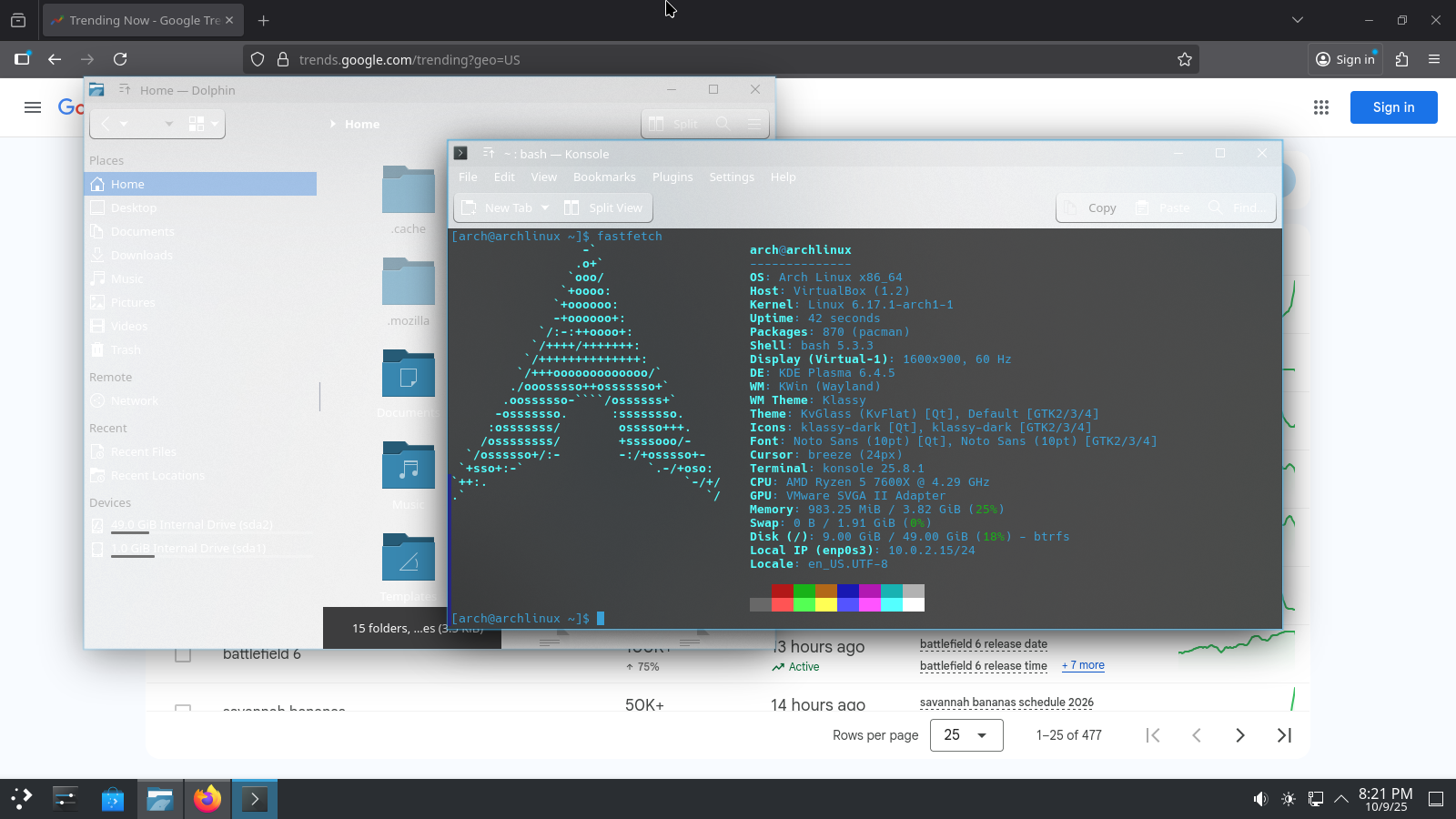Image resolution: width=1456 pixels, height=819 pixels.
Task: Open Discover software center in taskbar
Action: 113,799
